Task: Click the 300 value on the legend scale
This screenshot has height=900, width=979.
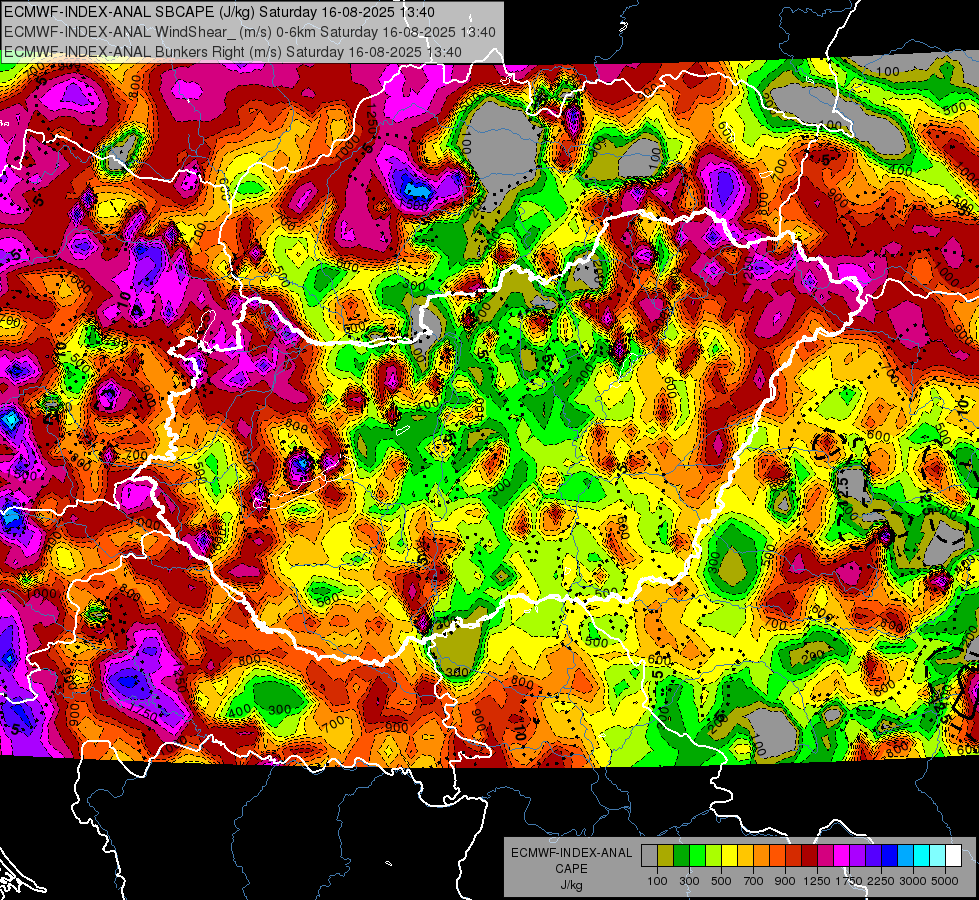Action: click(689, 881)
